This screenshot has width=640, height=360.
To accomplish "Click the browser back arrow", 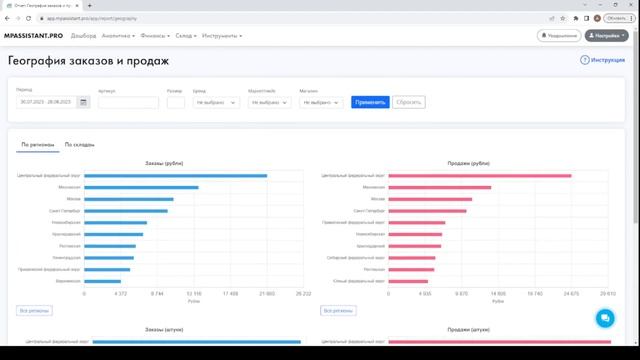I will pyautogui.click(x=7, y=18).
